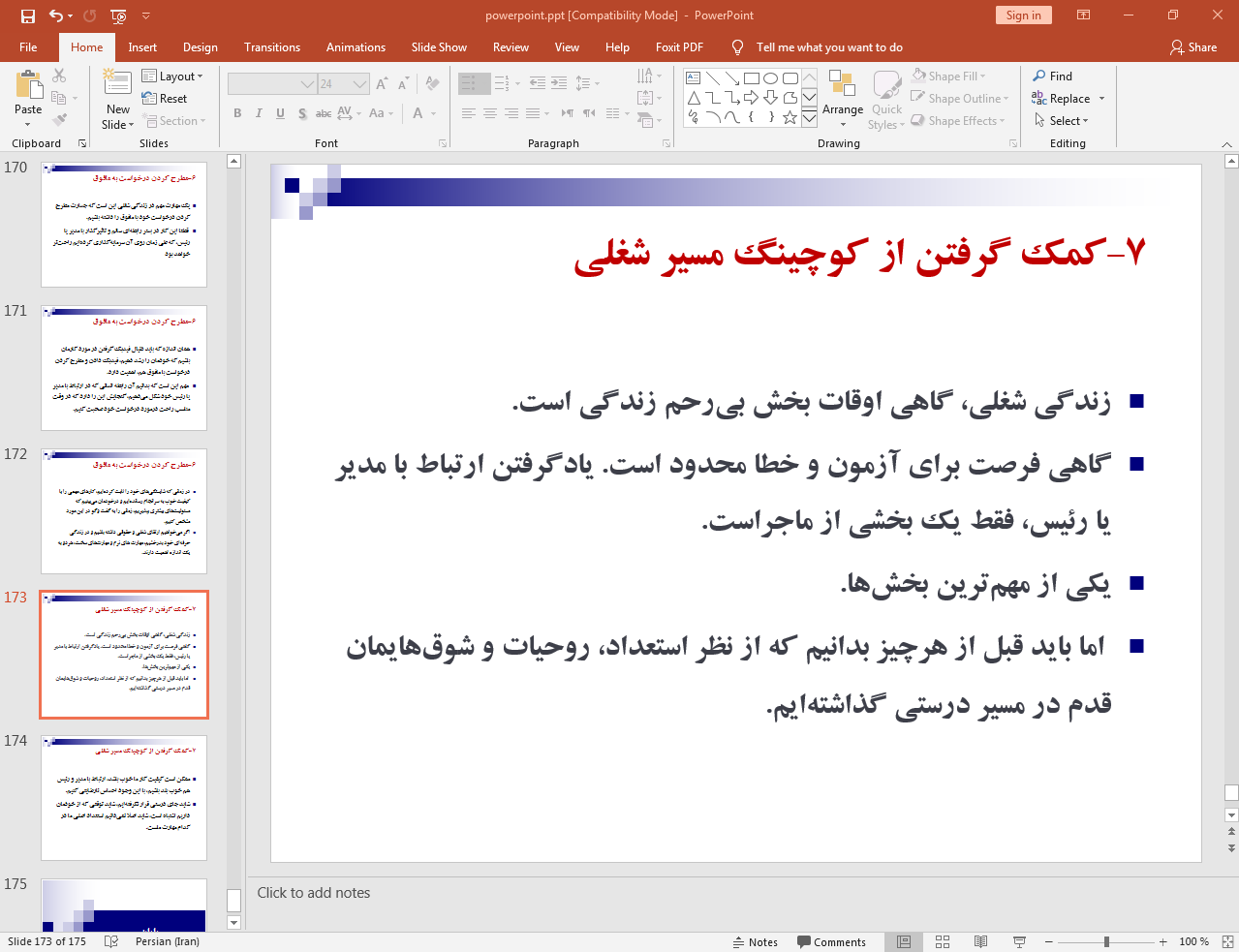Click the Sign in button

pyautogui.click(x=1023, y=15)
